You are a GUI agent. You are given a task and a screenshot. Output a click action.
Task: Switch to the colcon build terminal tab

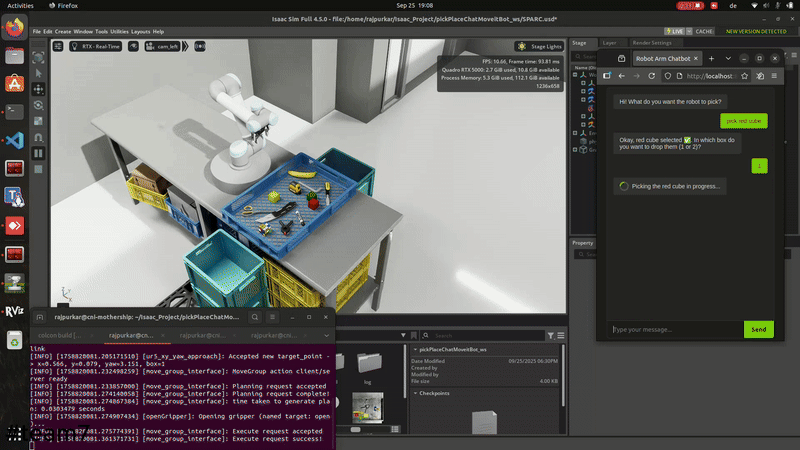pyautogui.click(x=60, y=335)
